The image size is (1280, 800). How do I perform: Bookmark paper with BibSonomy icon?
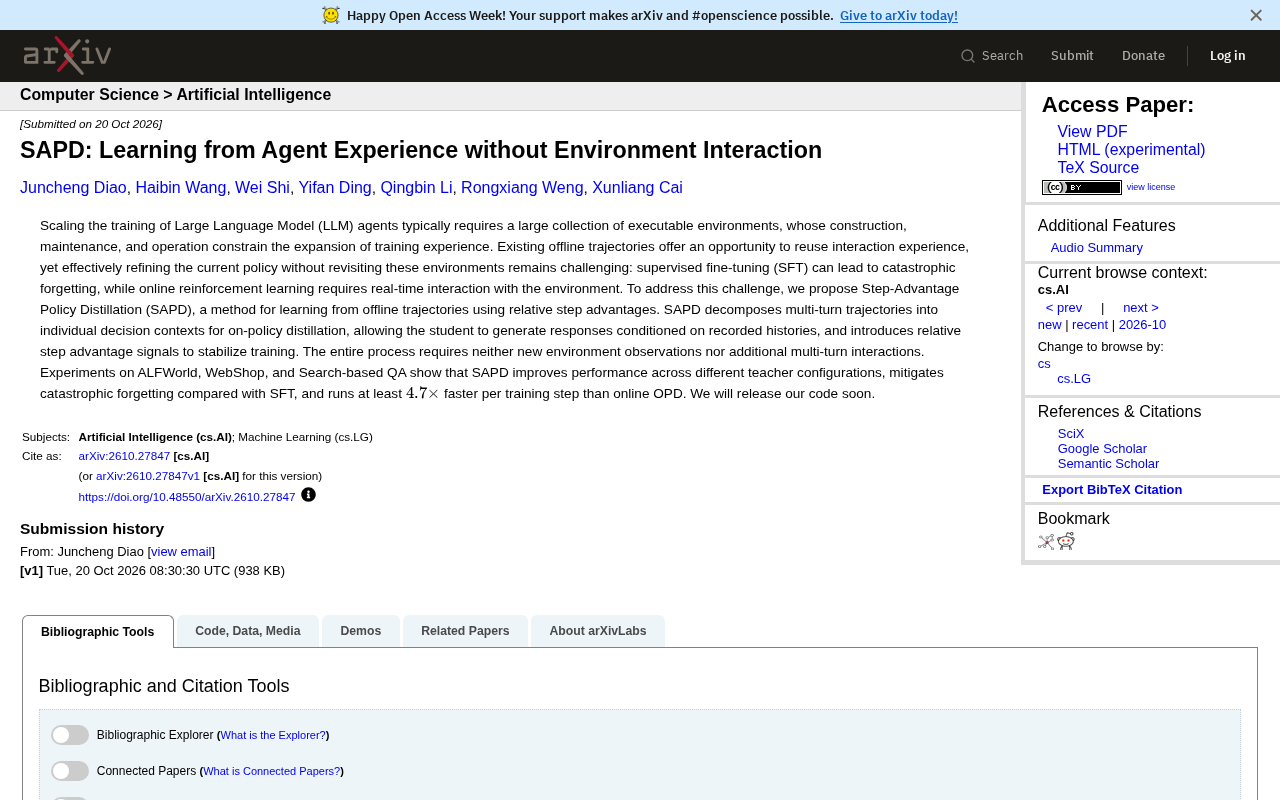click(x=1046, y=541)
